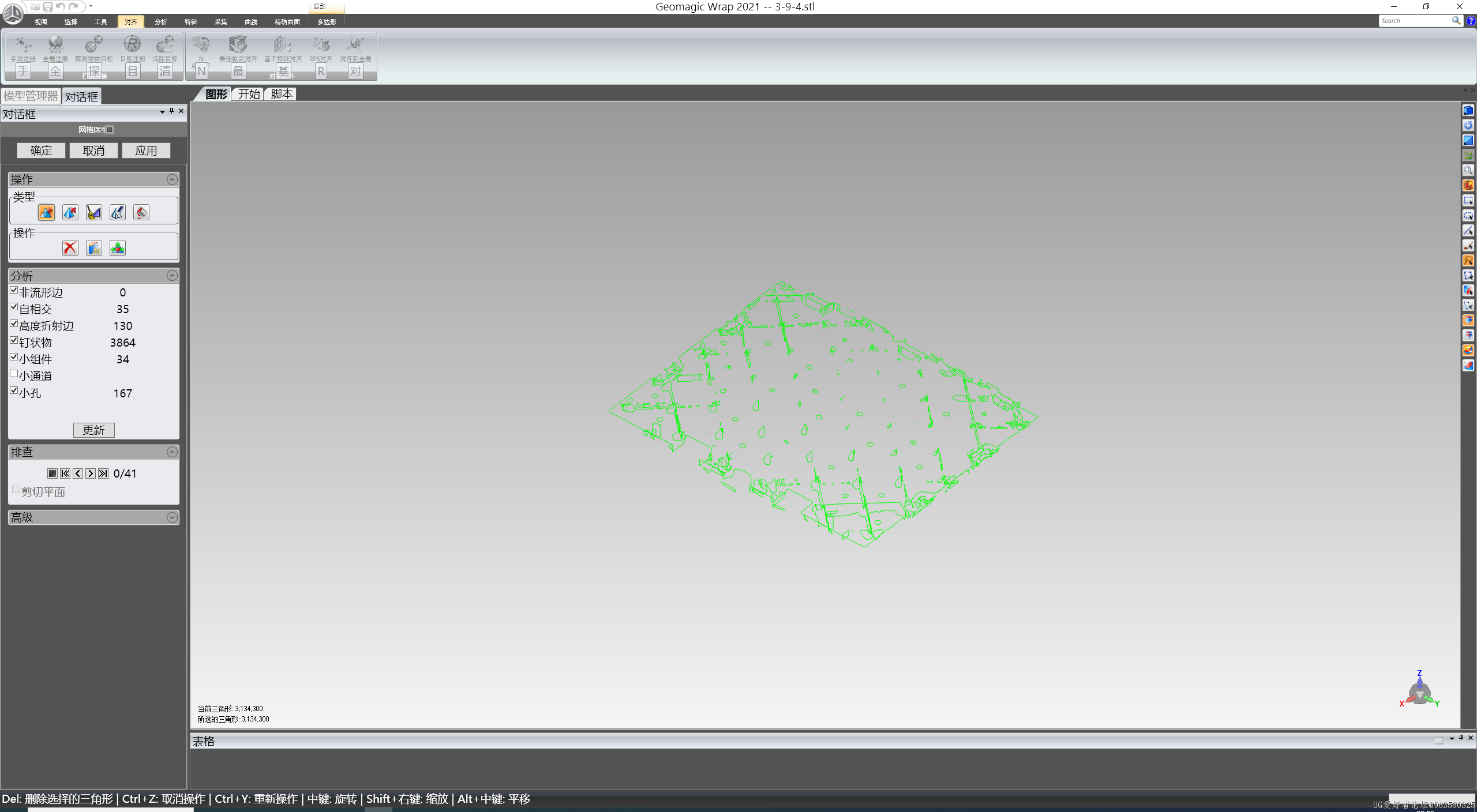Open the 分析 ribbon tab
The height and width of the screenshot is (812, 1477).
point(161,22)
